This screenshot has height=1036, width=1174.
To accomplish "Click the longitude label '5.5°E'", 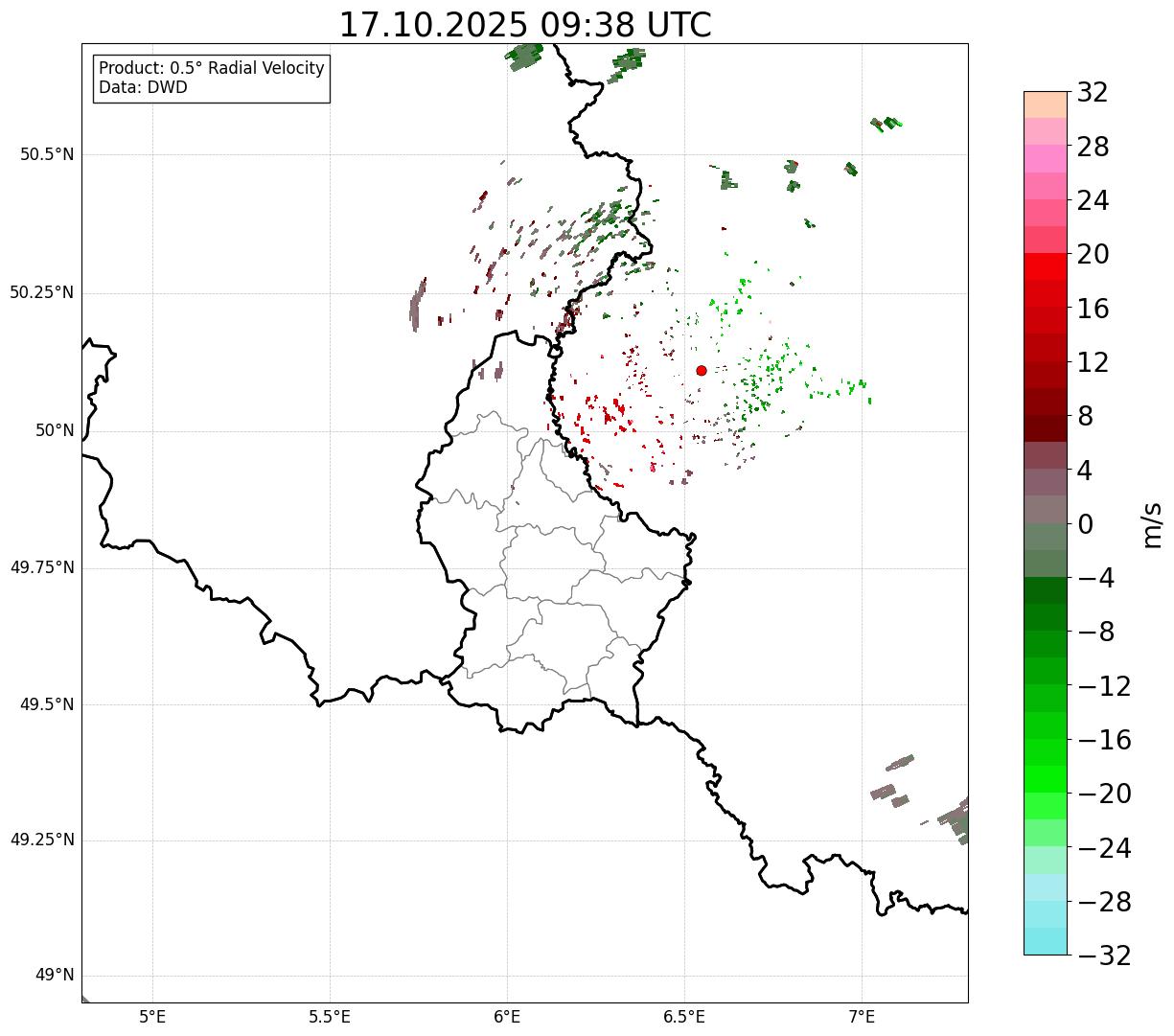I will click(330, 1017).
